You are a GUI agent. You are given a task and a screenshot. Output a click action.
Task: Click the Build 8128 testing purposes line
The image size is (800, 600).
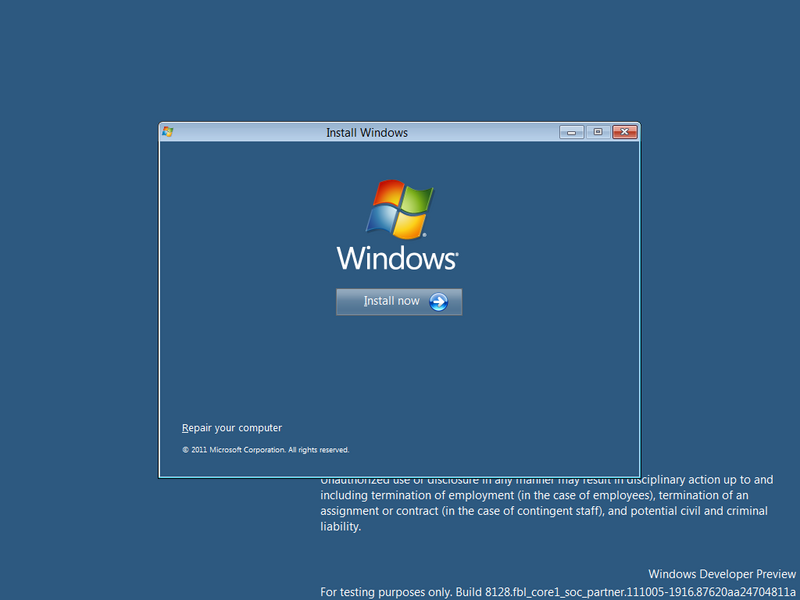pyautogui.click(x=558, y=592)
